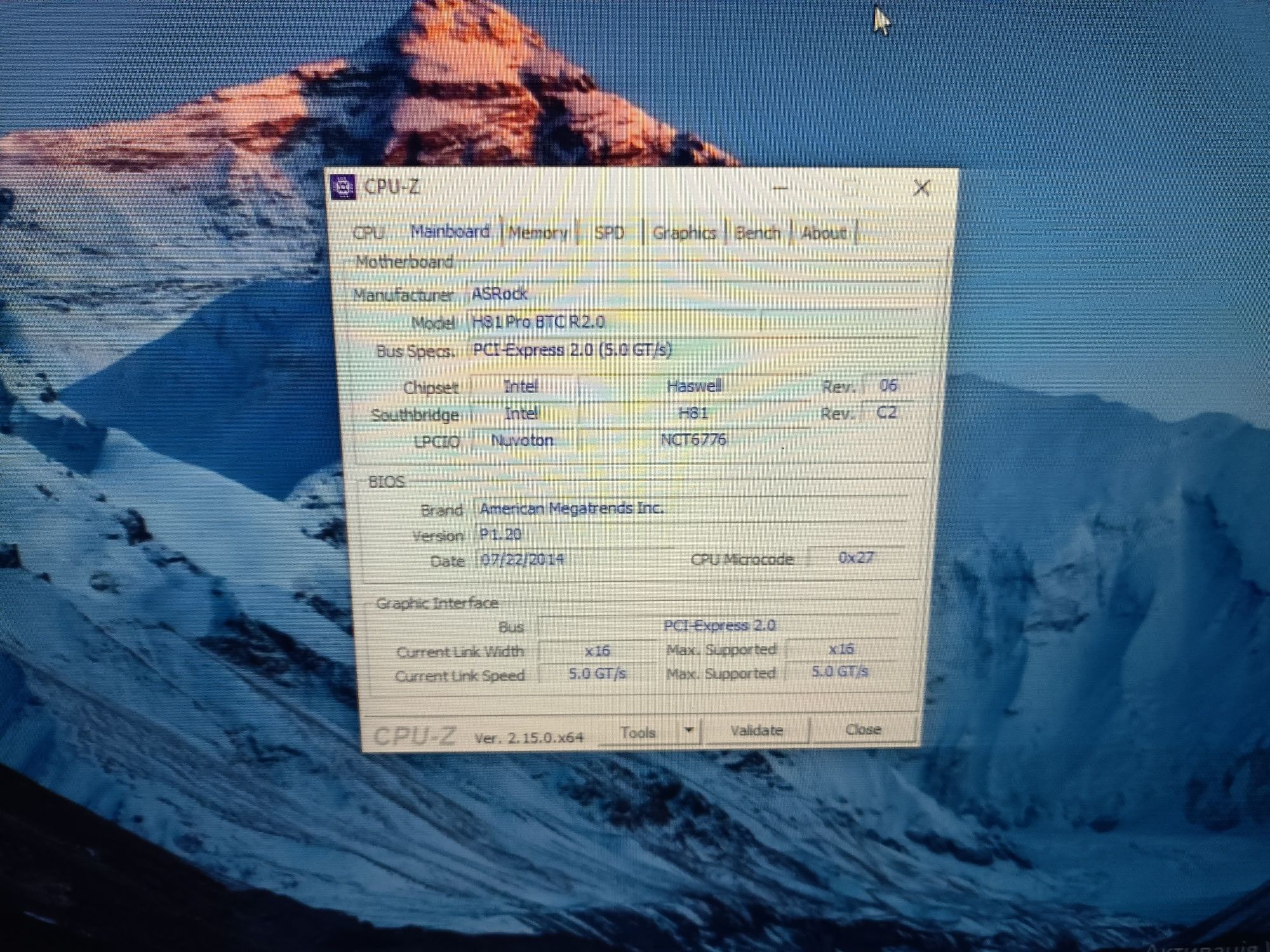Click the ASRock manufacturer field
Image resolution: width=1270 pixels, height=952 pixels.
(692, 293)
